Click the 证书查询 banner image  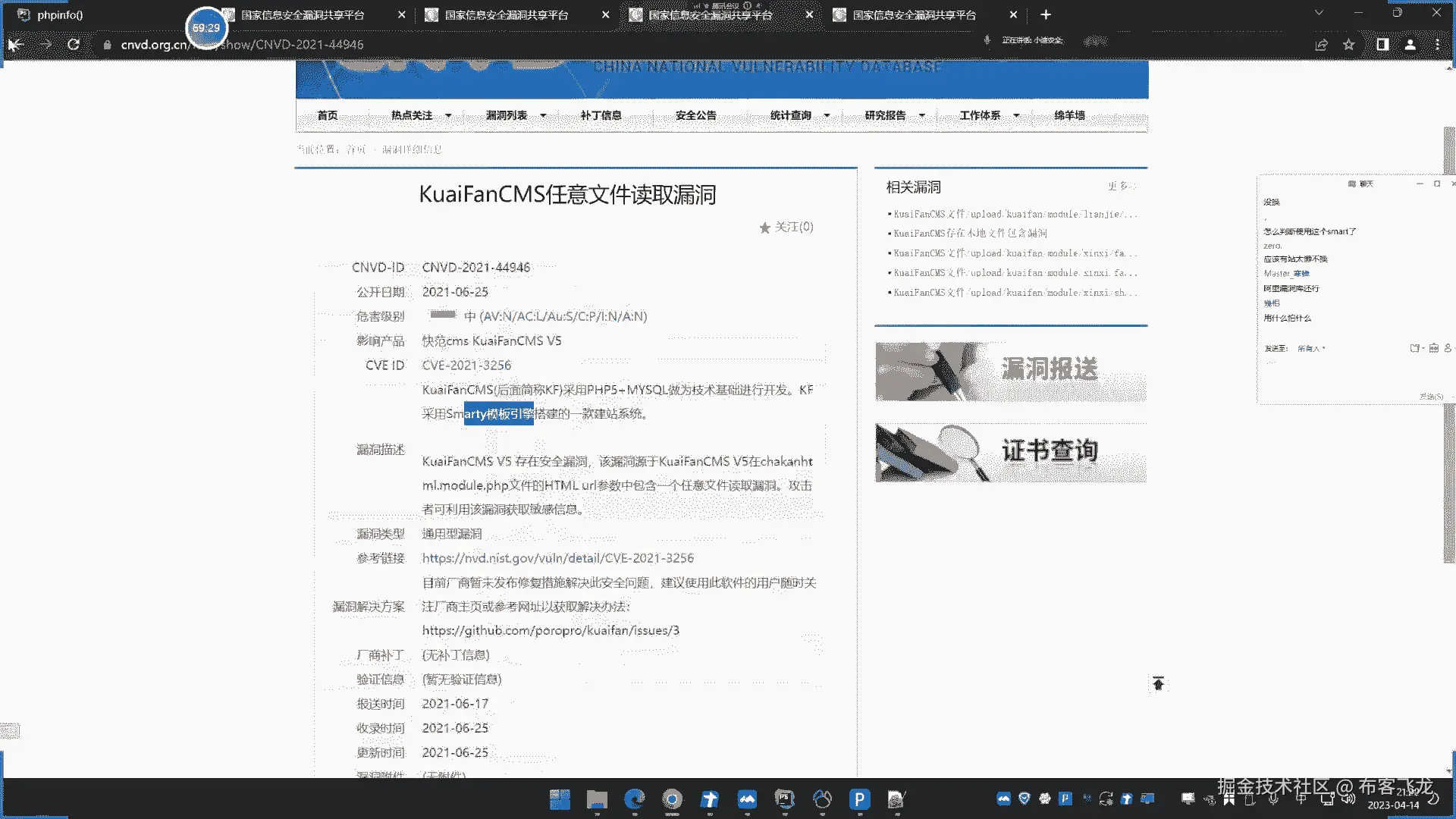pyautogui.click(x=1010, y=453)
